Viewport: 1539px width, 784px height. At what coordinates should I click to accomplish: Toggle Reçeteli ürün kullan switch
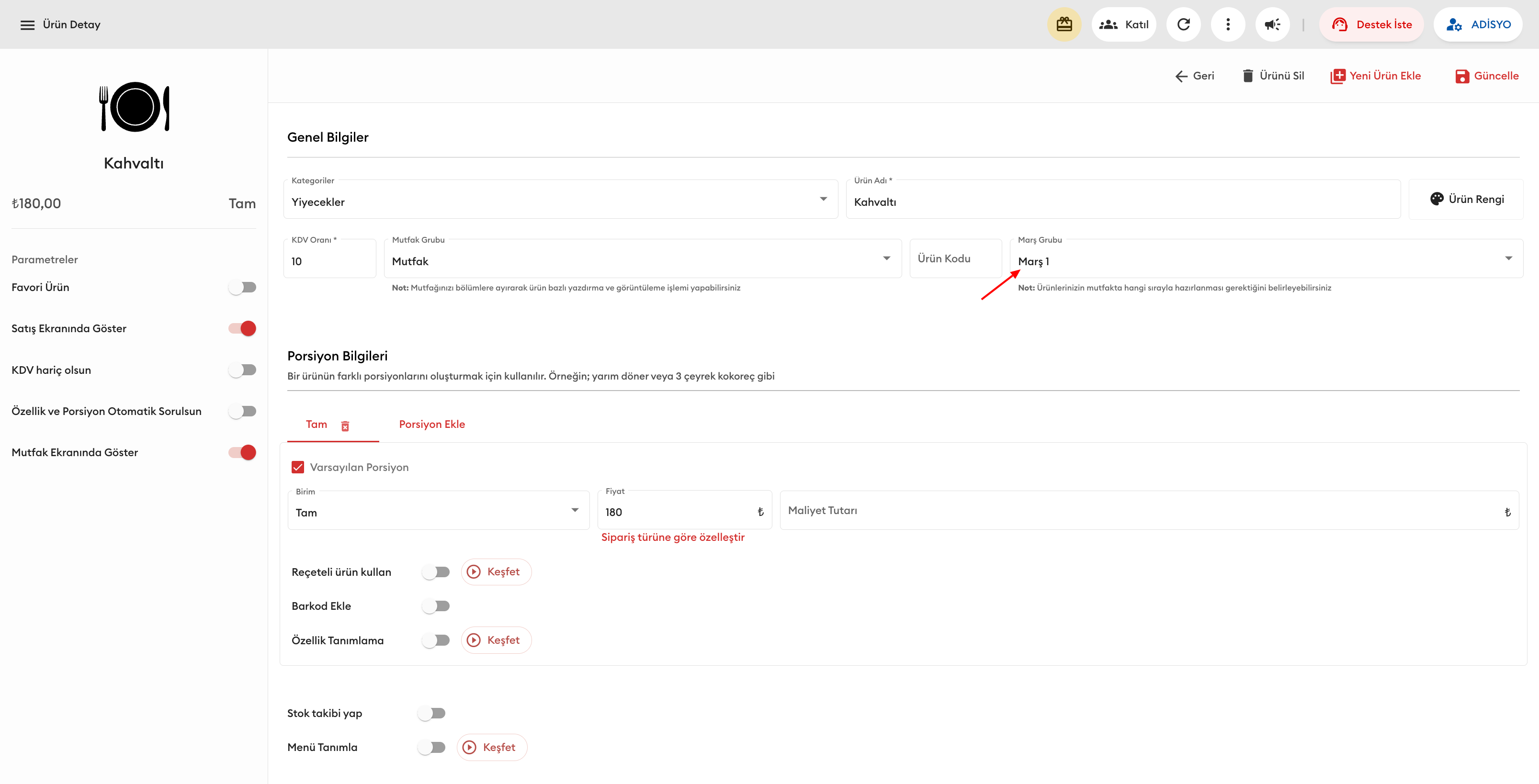[x=436, y=572]
